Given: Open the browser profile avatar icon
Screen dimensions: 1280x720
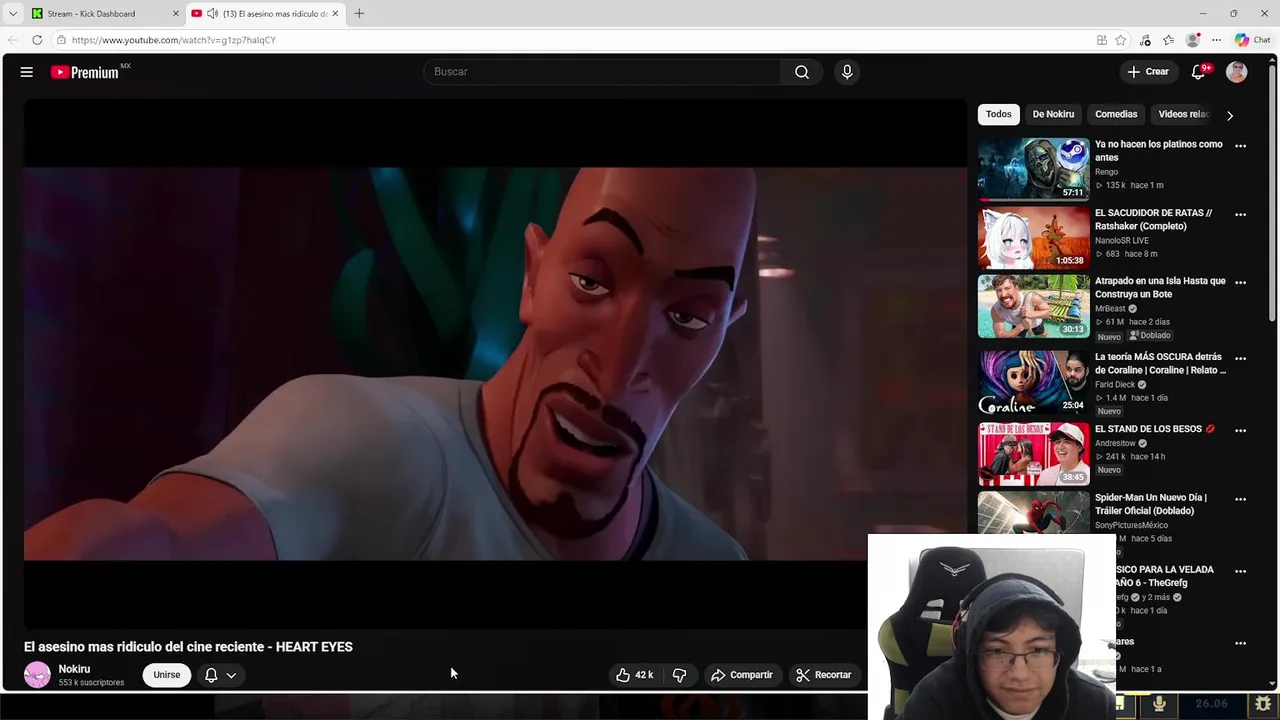Looking at the screenshot, I should (1192, 40).
